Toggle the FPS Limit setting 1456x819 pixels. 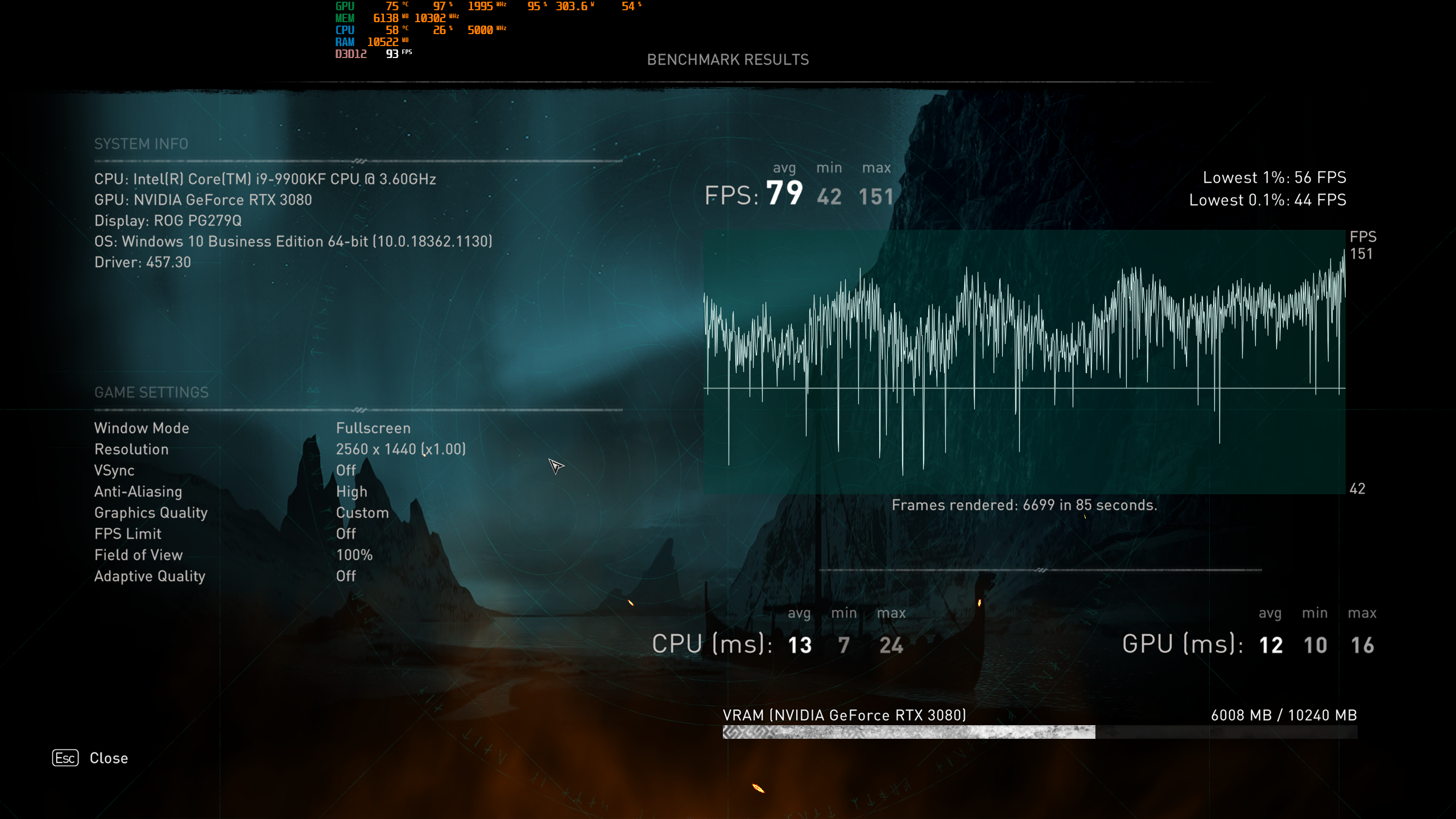click(x=345, y=533)
